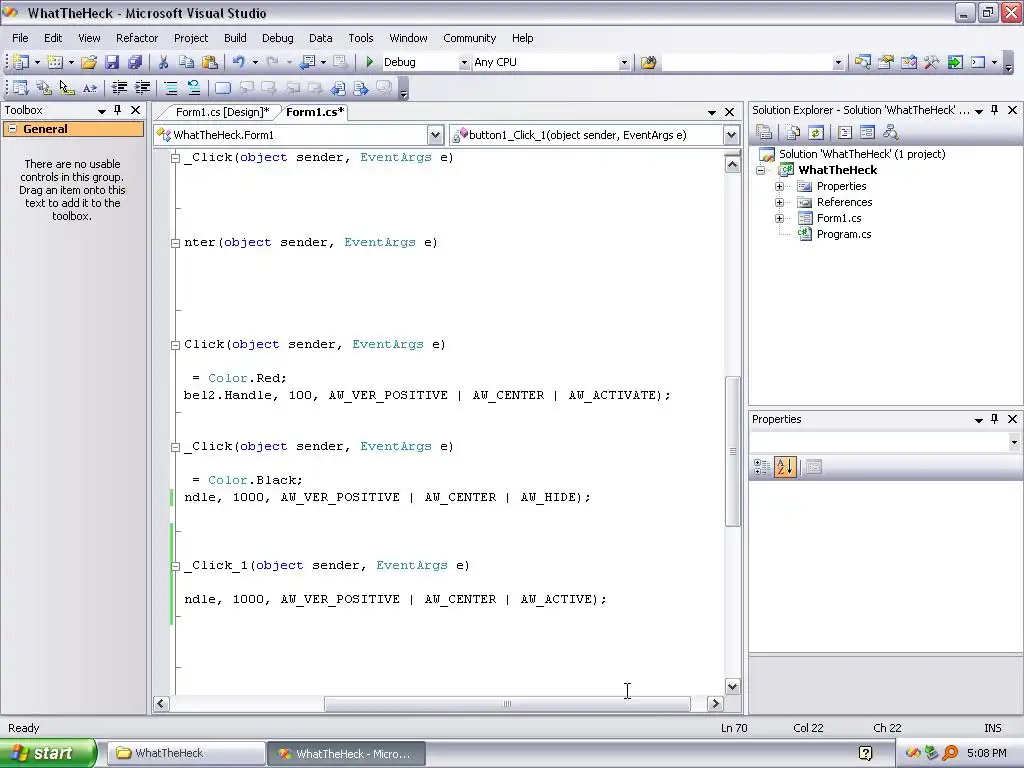
Task: Switch to the Form1.cs [Design] tab
Action: click(222, 112)
